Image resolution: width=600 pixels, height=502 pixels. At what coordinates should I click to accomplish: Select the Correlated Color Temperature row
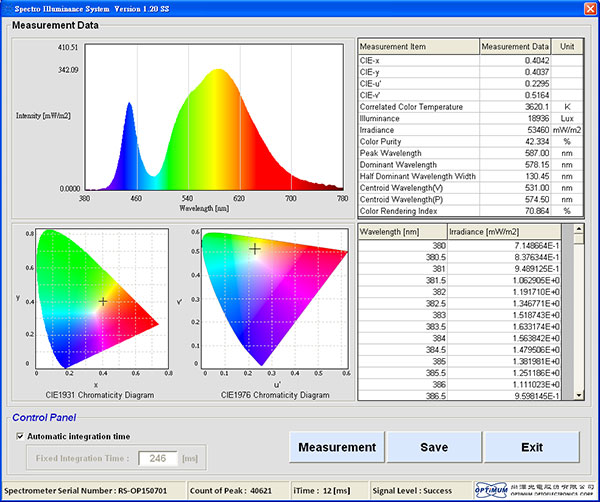(x=471, y=107)
